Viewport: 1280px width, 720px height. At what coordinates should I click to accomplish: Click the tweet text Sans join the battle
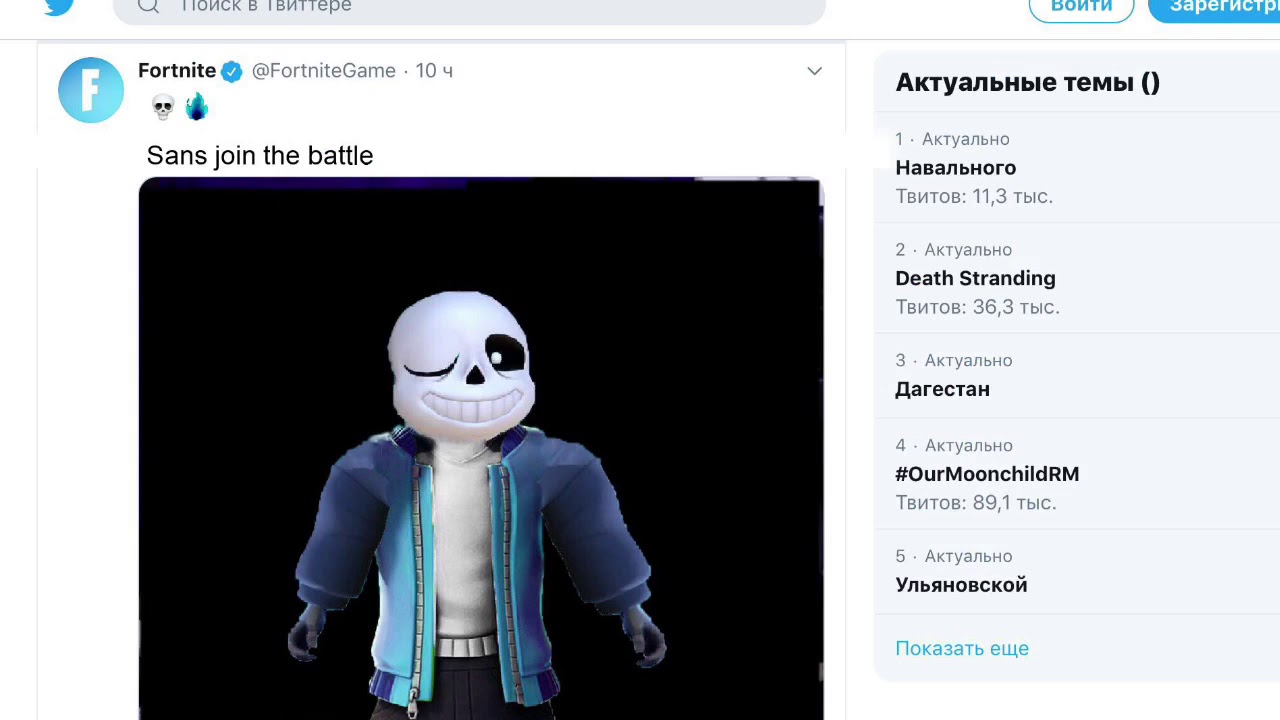pyautogui.click(x=260, y=156)
